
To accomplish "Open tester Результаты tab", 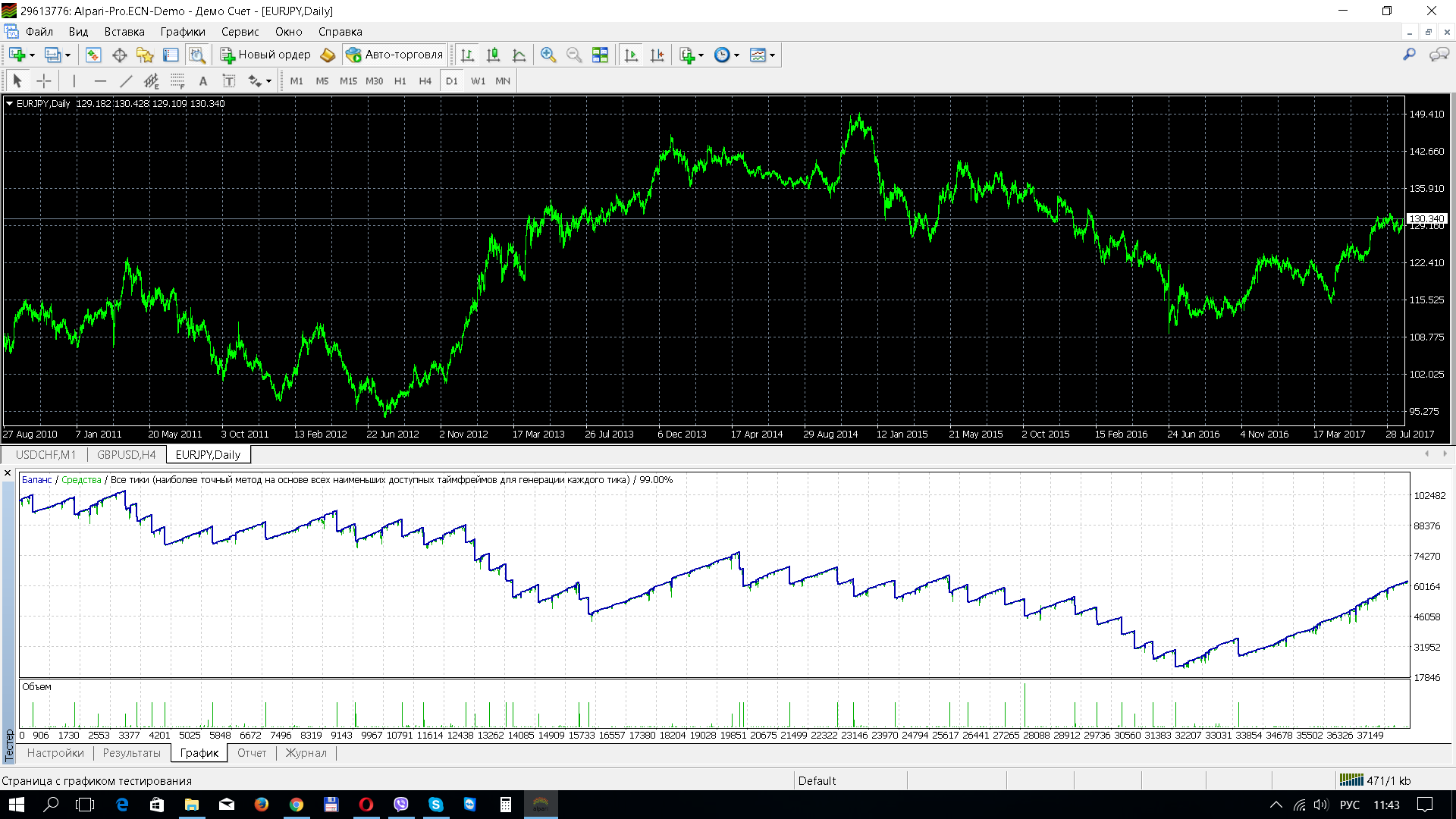I will pos(132,753).
